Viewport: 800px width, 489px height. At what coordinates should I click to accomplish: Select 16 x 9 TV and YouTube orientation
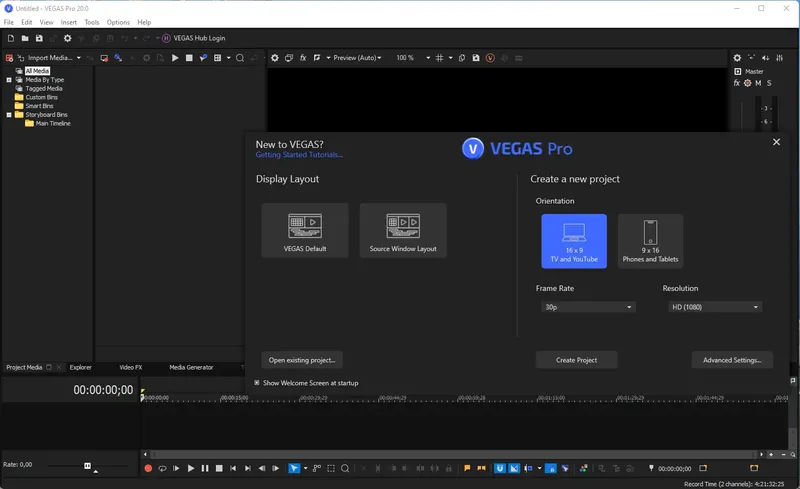(x=574, y=241)
